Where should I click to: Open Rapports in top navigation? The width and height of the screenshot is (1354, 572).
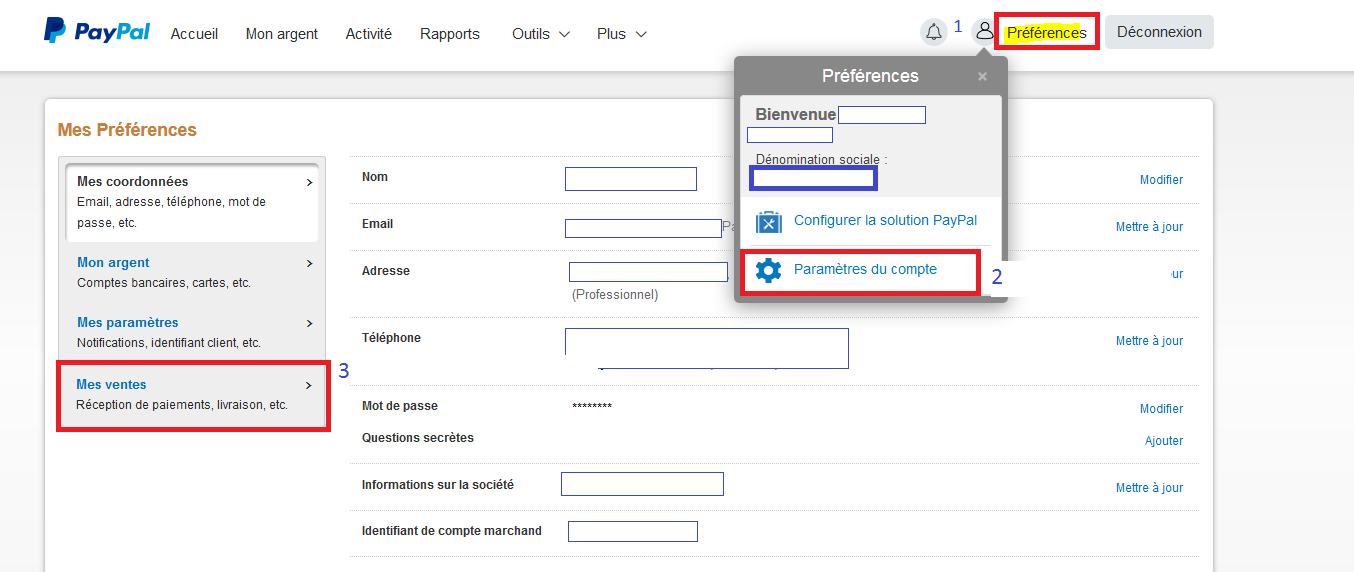pyautogui.click(x=449, y=34)
